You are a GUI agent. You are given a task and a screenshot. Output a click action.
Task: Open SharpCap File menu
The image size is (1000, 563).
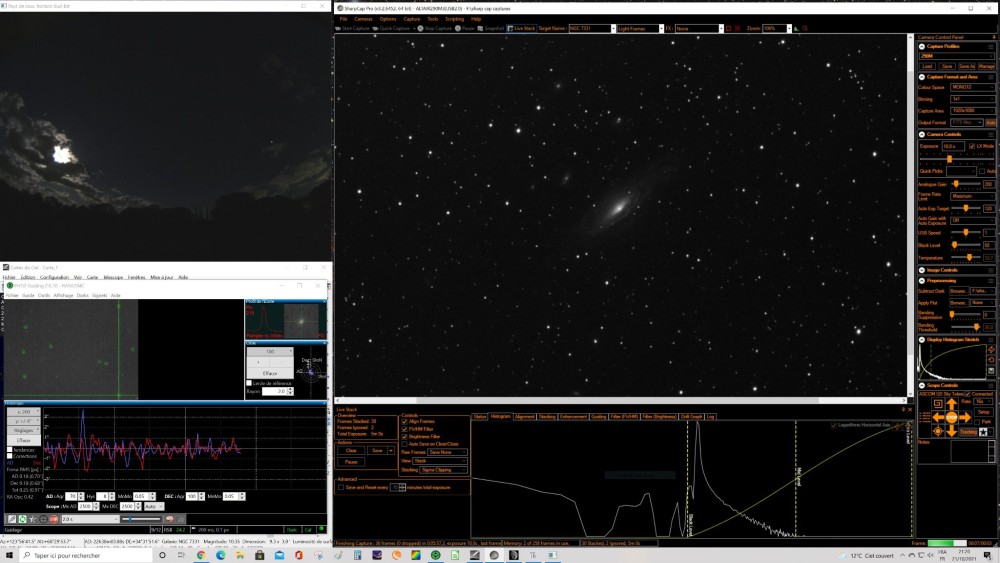[343, 19]
